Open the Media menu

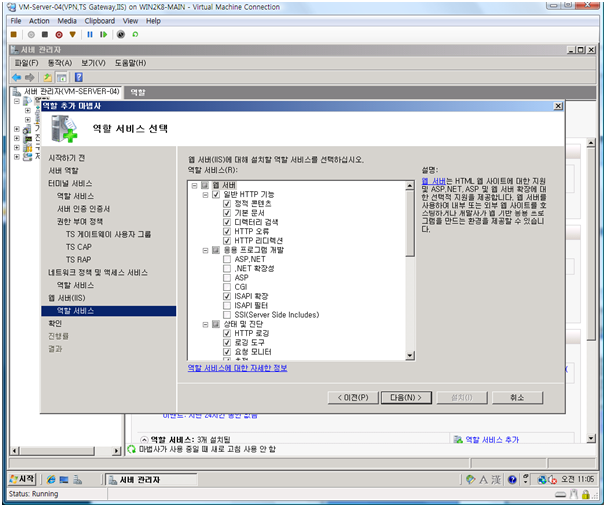click(67, 21)
